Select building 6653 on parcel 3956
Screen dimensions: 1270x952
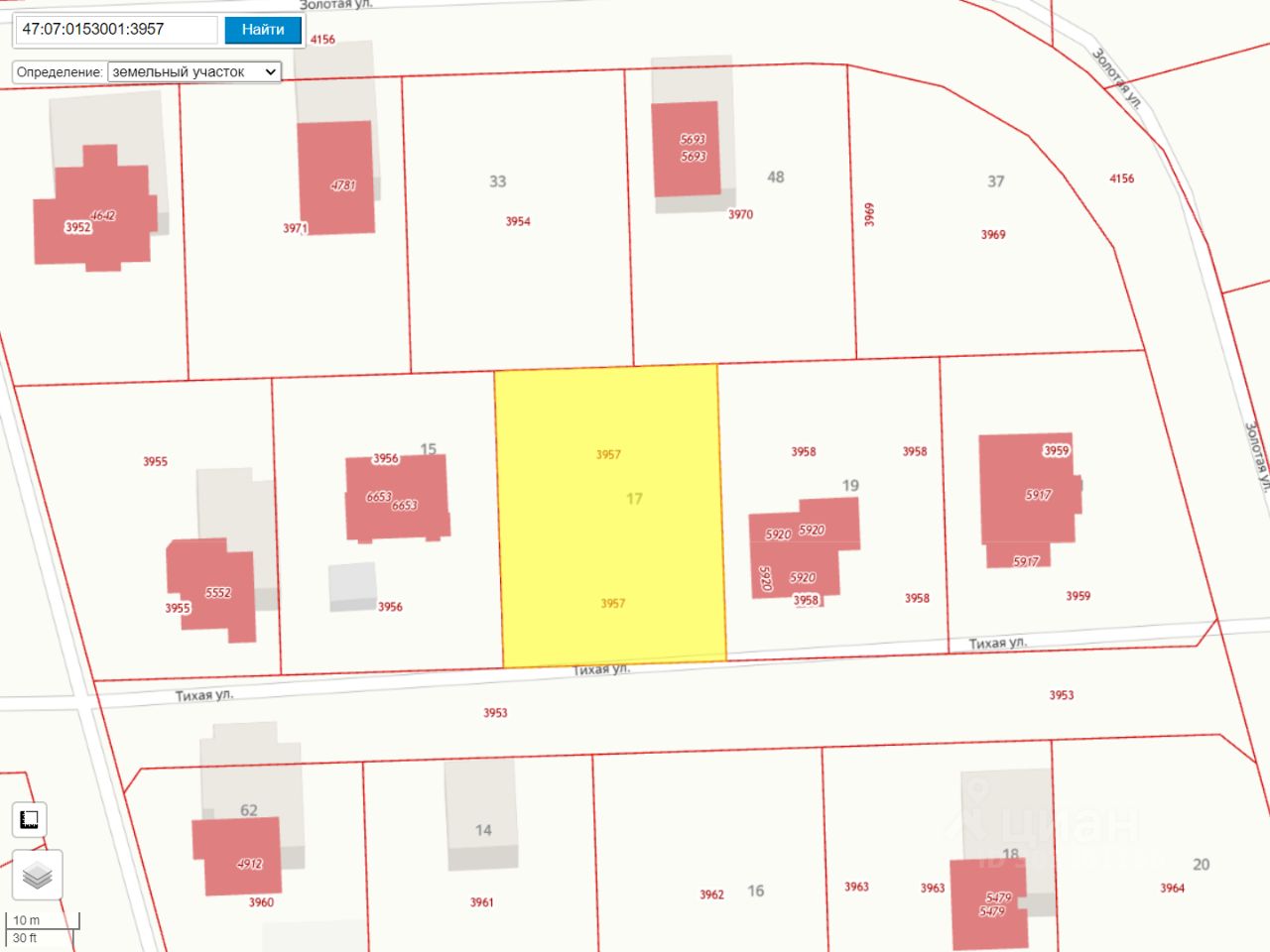click(397, 497)
